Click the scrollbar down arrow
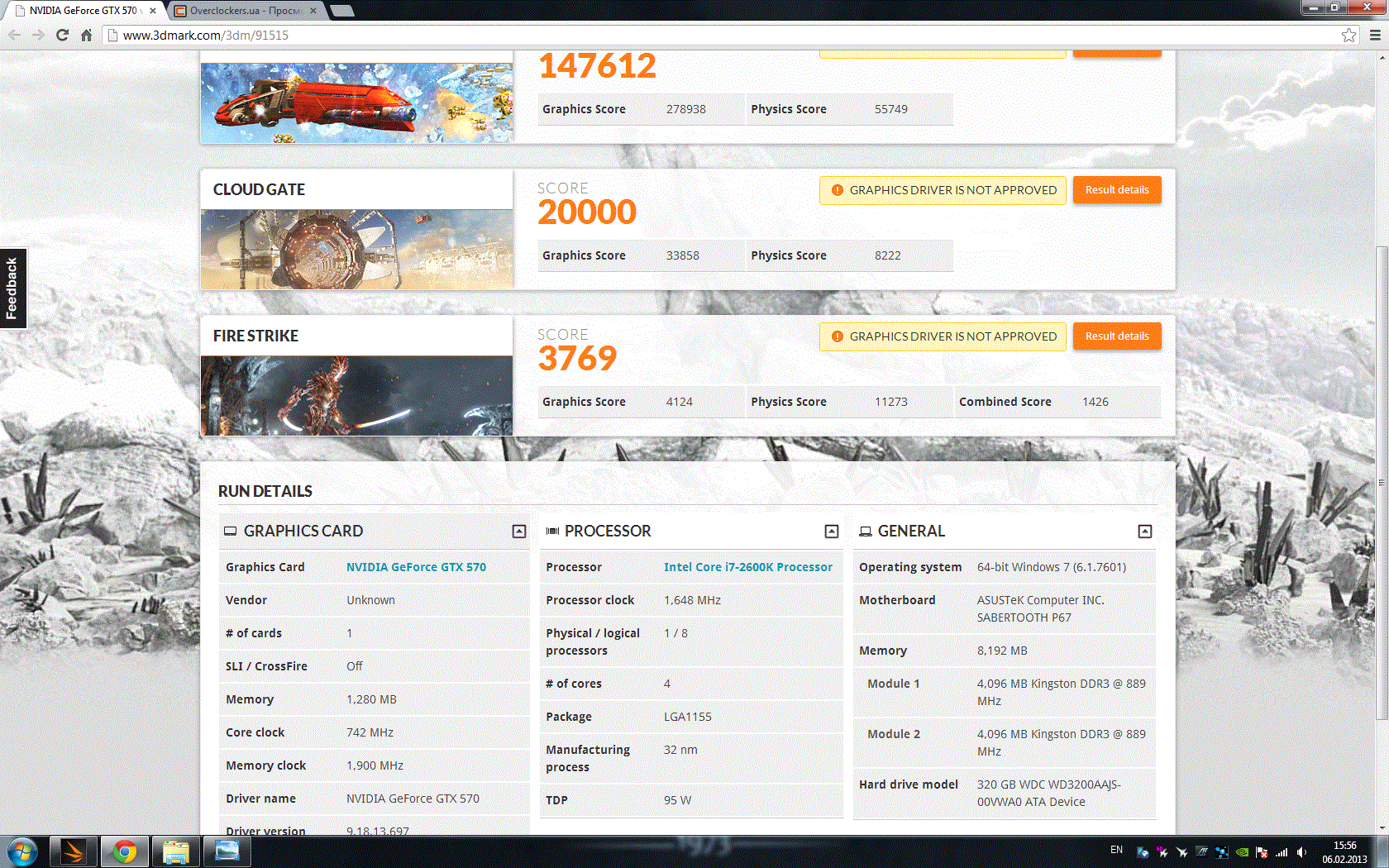The image size is (1389, 868). coord(1382,827)
